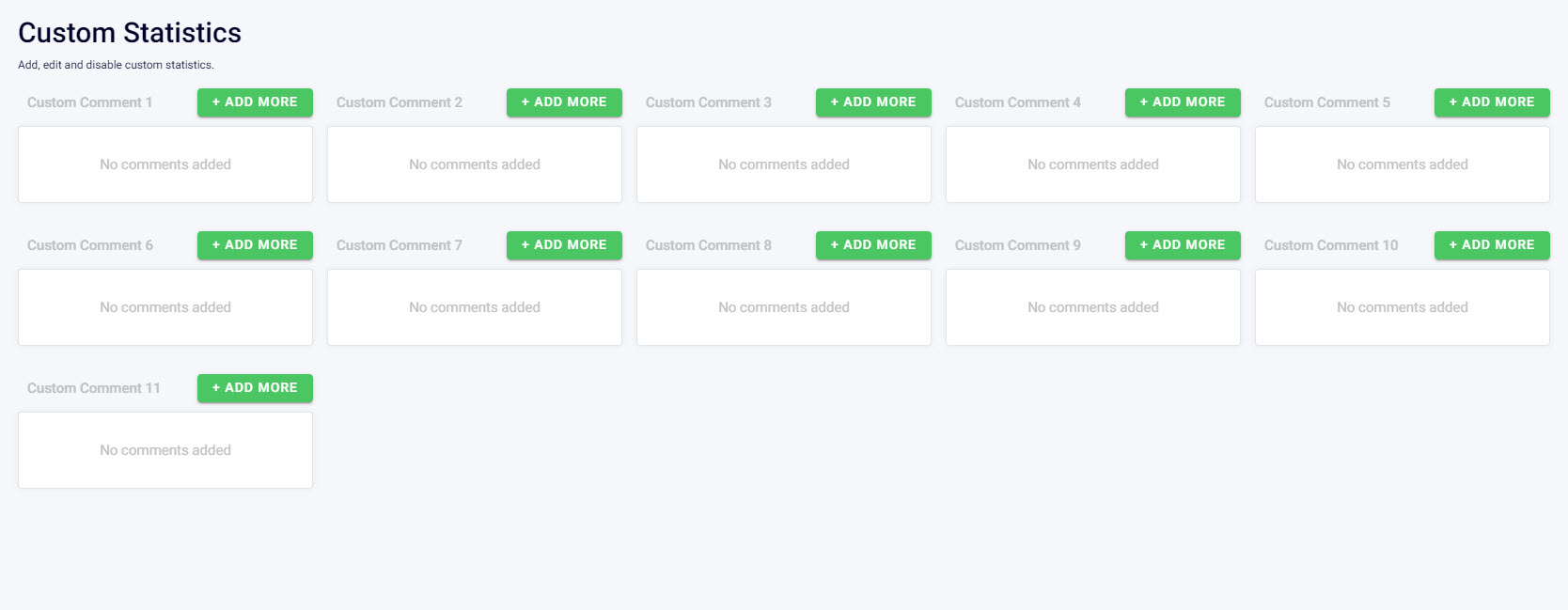1568x610 pixels.
Task: Click + ADD MORE for Custom Comment 6
Action: (254, 245)
